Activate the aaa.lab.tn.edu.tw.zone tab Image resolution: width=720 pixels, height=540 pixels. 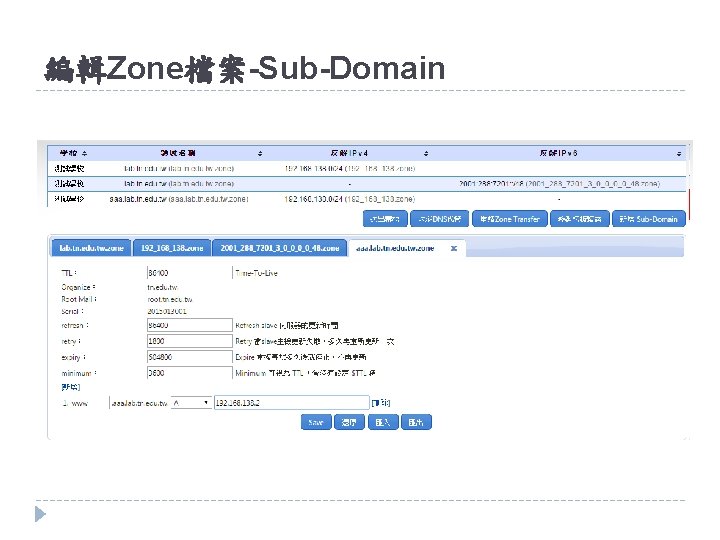[395, 248]
